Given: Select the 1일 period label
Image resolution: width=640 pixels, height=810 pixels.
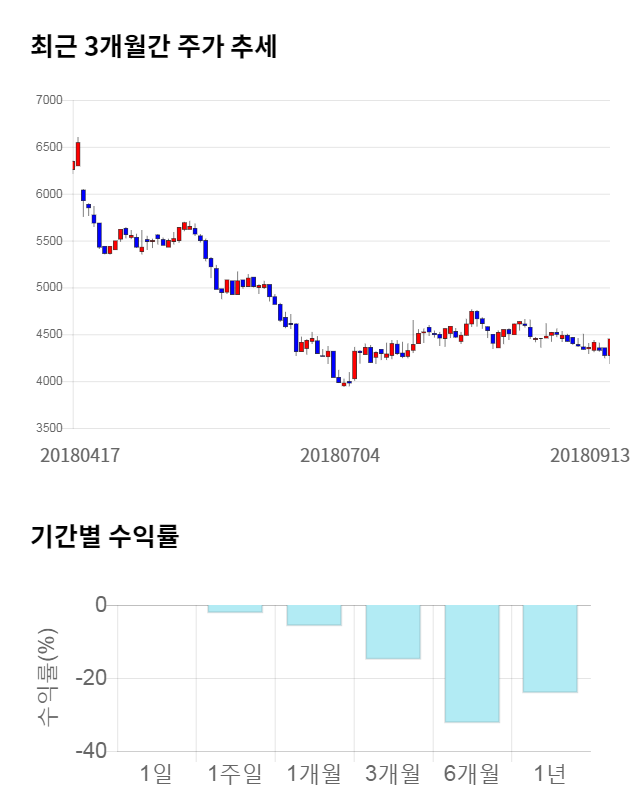Looking at the screenshot, I should (156, 773).
